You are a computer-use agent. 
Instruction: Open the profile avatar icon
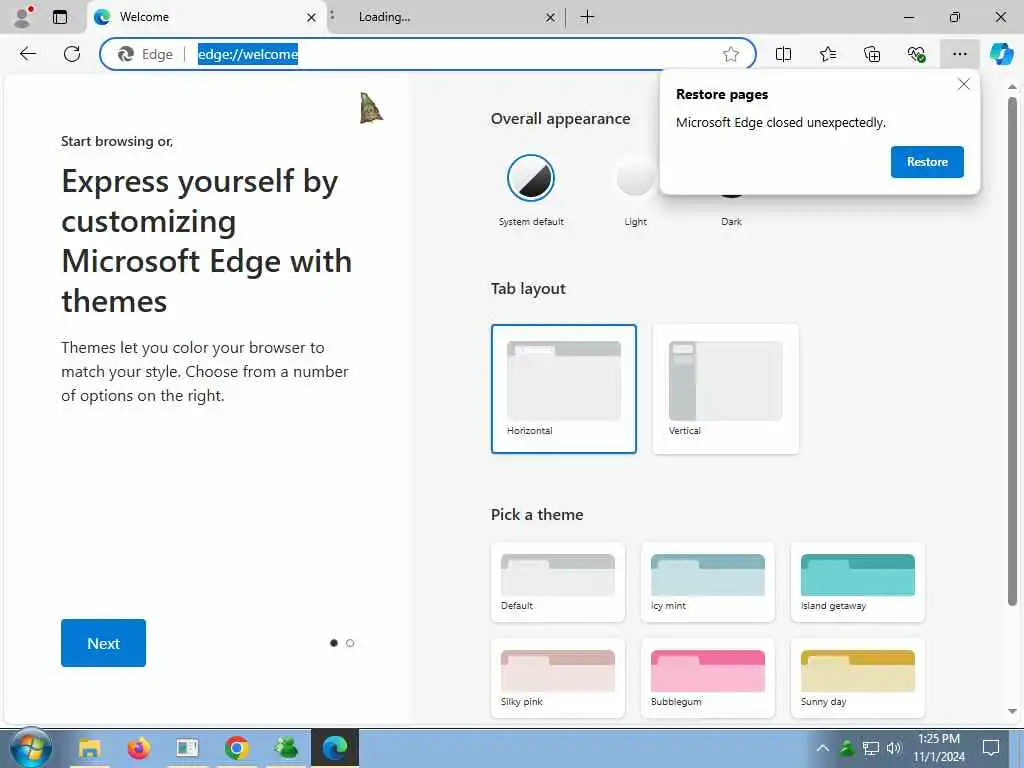pos(24,16)
